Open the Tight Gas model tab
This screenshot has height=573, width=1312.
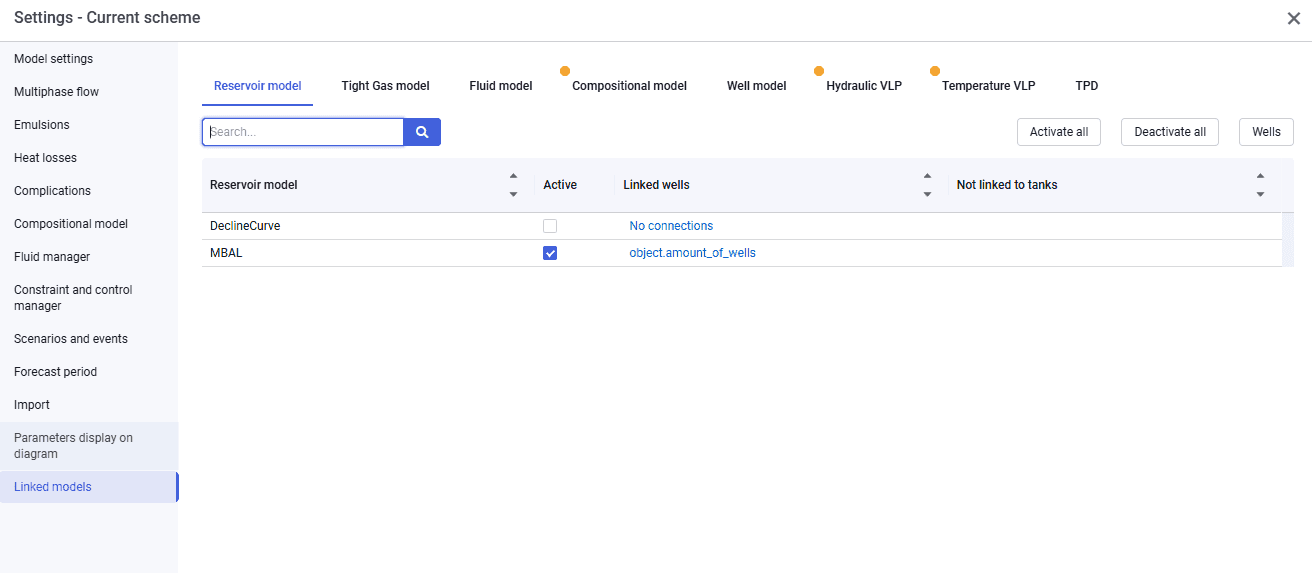point(385,86)
